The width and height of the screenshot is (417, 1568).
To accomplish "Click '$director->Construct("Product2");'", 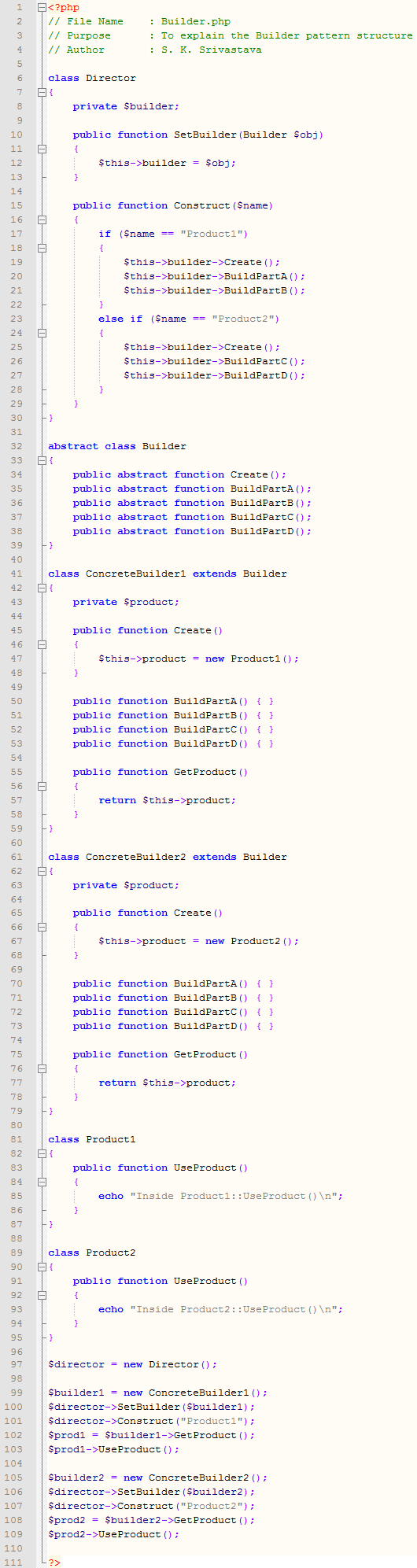I will [x=151, y=1506].
